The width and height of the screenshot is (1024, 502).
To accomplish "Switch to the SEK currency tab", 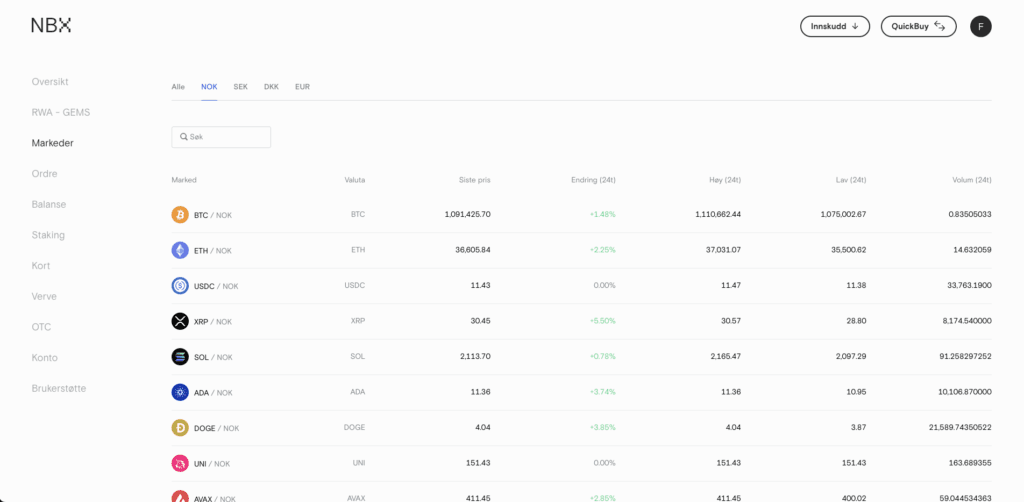I will (x=241, y=87).
